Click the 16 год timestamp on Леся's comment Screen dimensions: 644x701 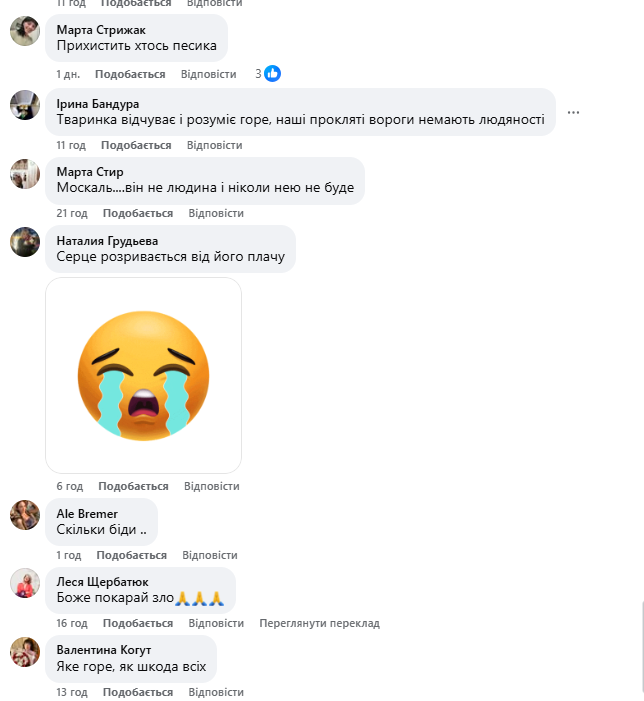click(73, 623)
